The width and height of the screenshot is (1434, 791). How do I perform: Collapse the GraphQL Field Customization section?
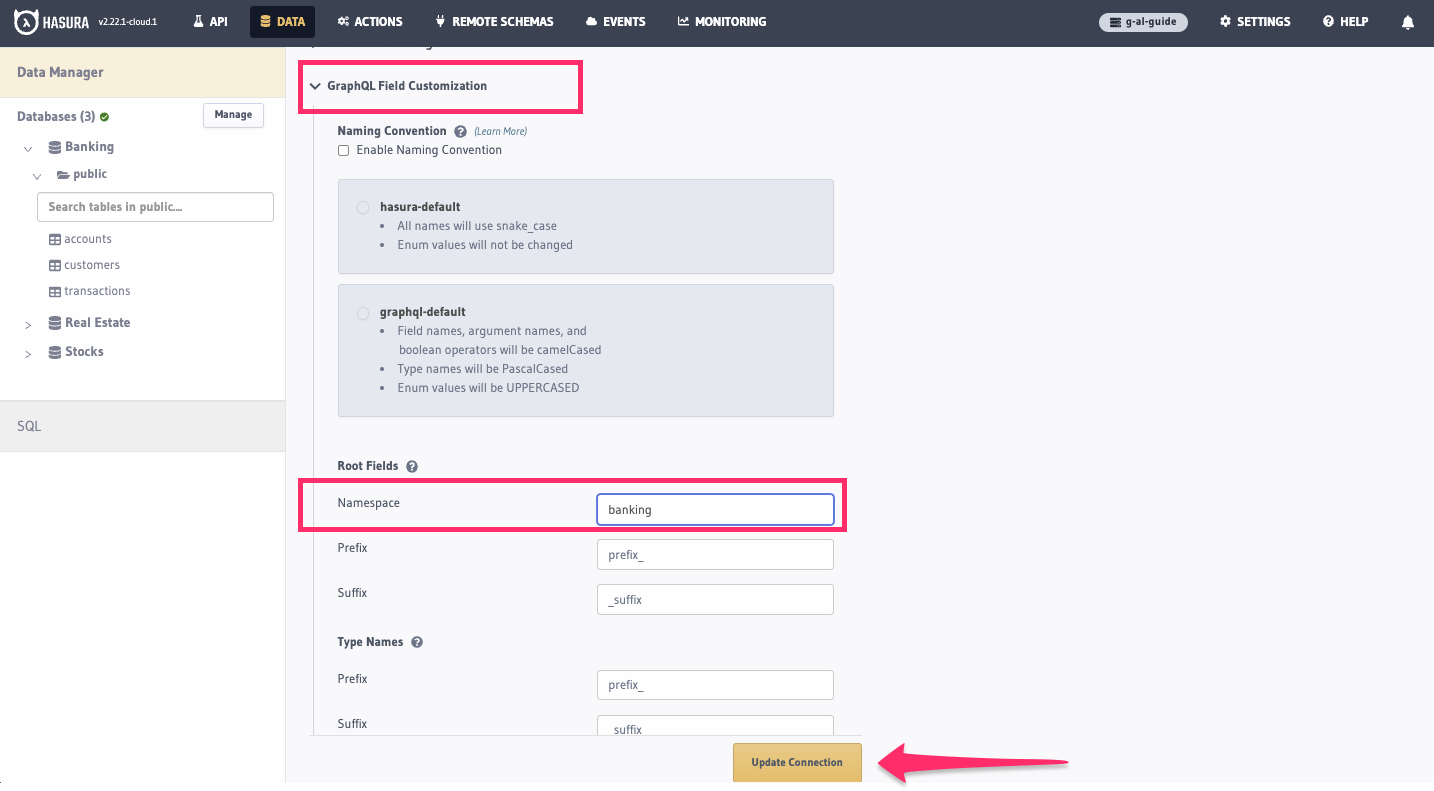point(316,86)
